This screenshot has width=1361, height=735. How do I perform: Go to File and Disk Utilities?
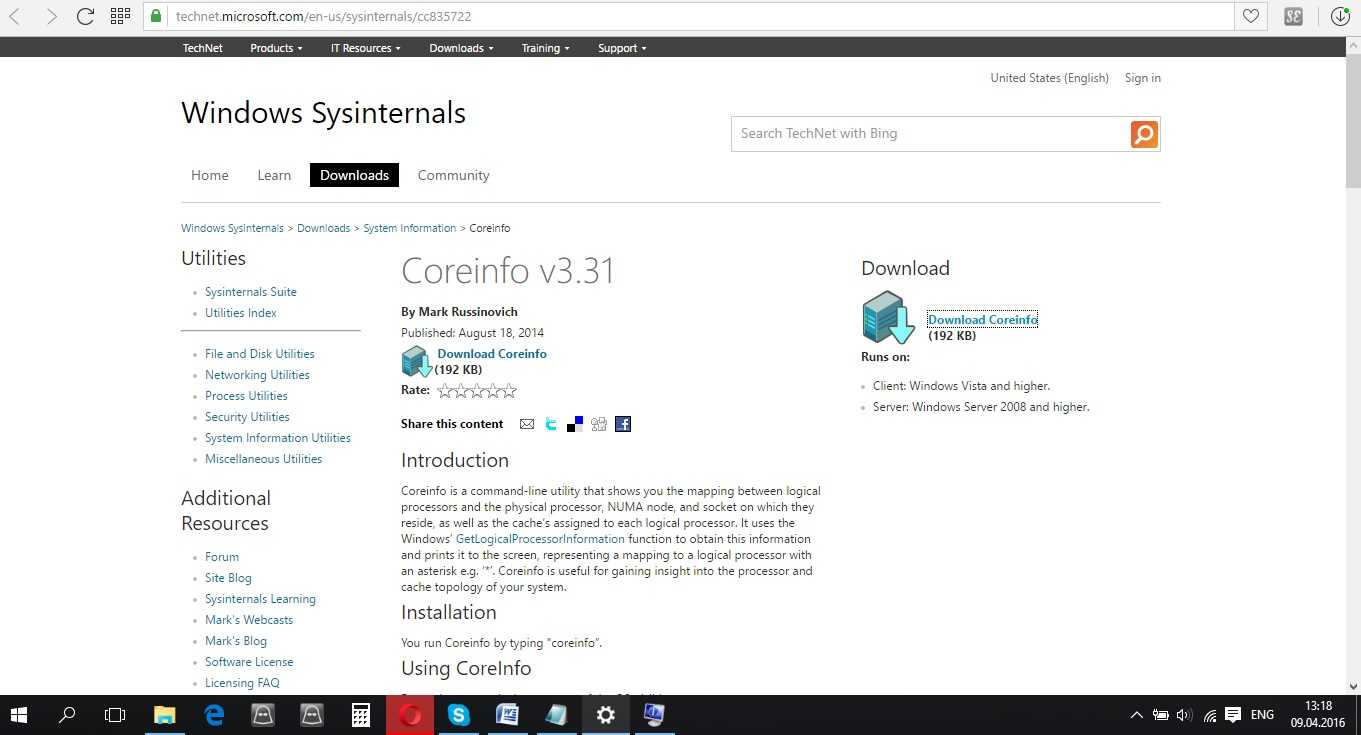[260, 354]
